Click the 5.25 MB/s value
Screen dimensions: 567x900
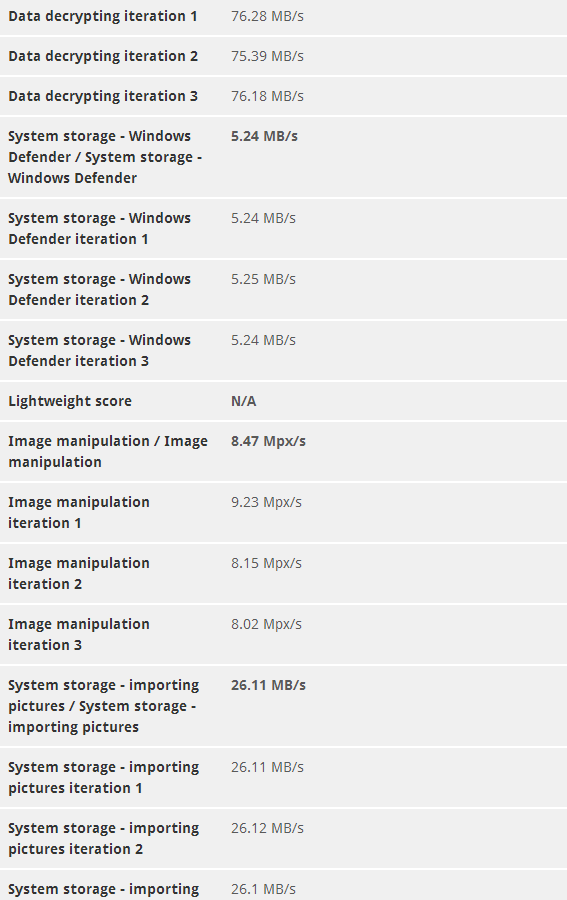pos(263,279)
